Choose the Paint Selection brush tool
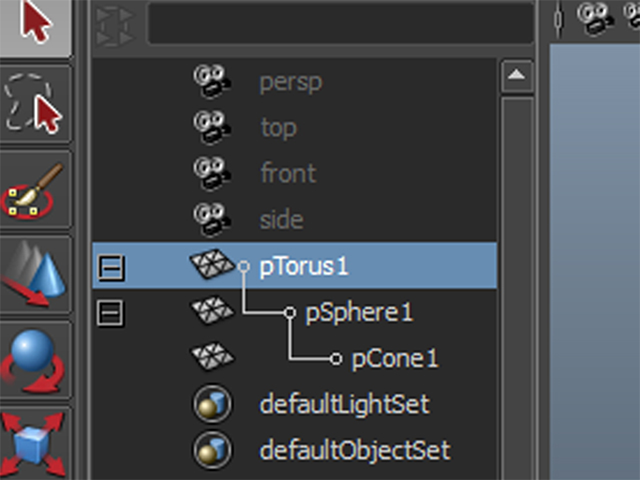Viewport: 640px width, 480px height. click(36, 189)
